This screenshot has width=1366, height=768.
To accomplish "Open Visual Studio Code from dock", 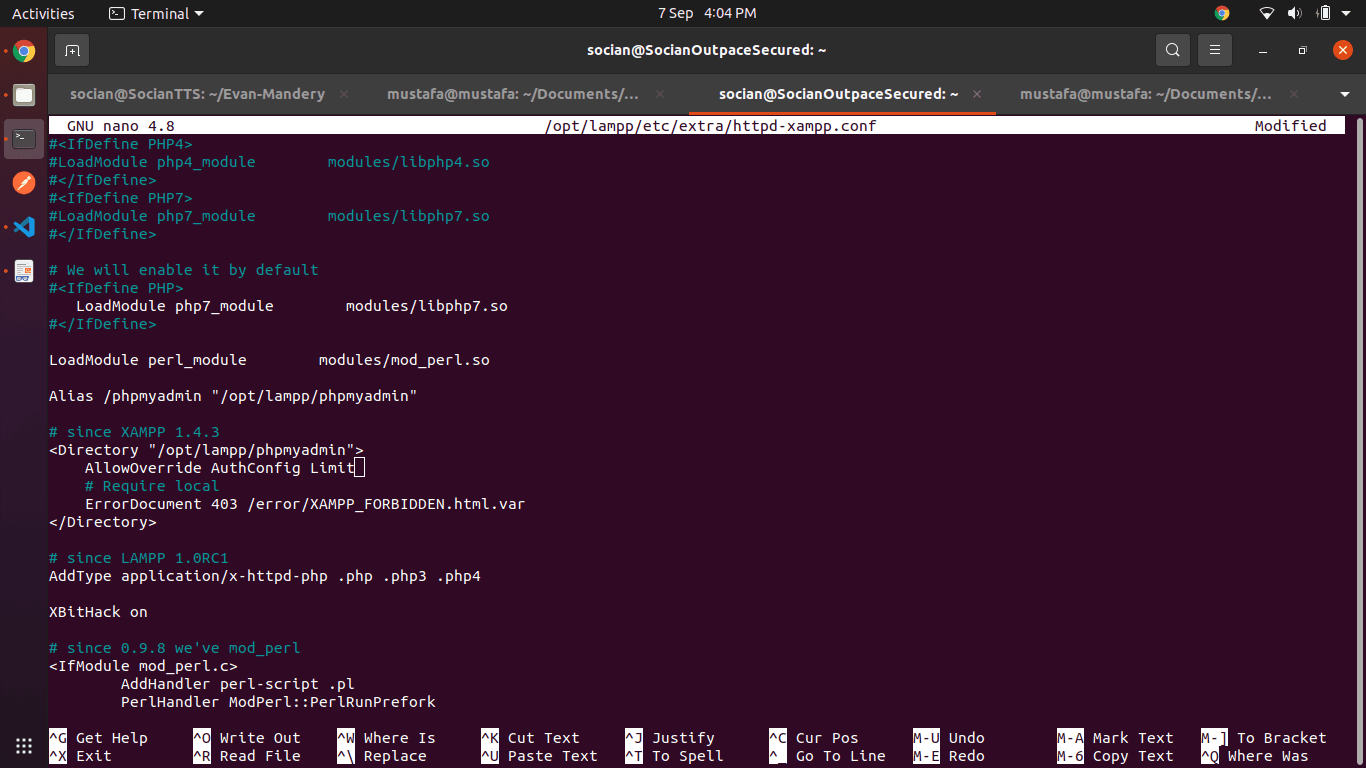I will tap(24, 227).
